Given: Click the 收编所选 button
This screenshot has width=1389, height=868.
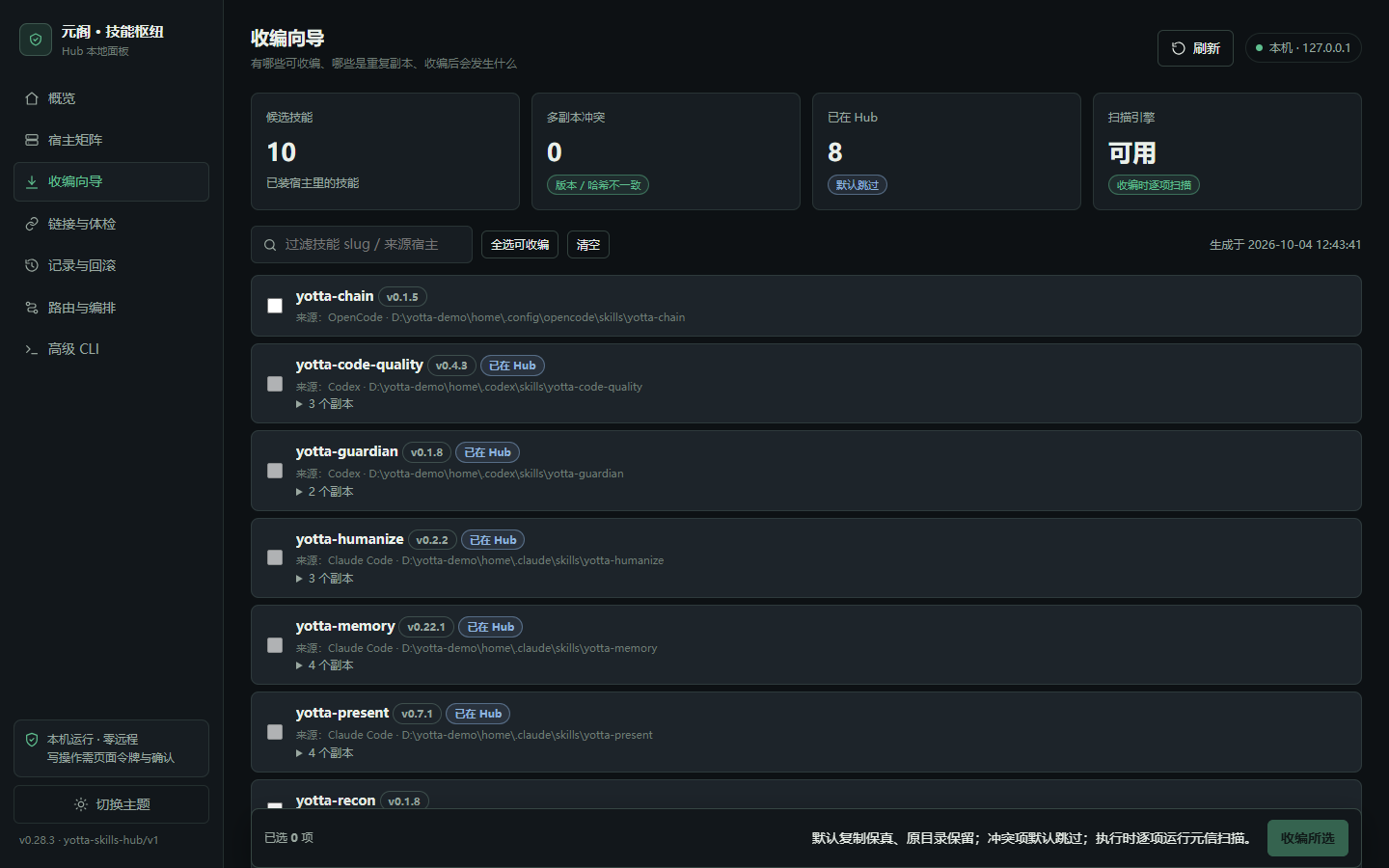Looking at the screenshot, I should click(x=1308, y=838).
